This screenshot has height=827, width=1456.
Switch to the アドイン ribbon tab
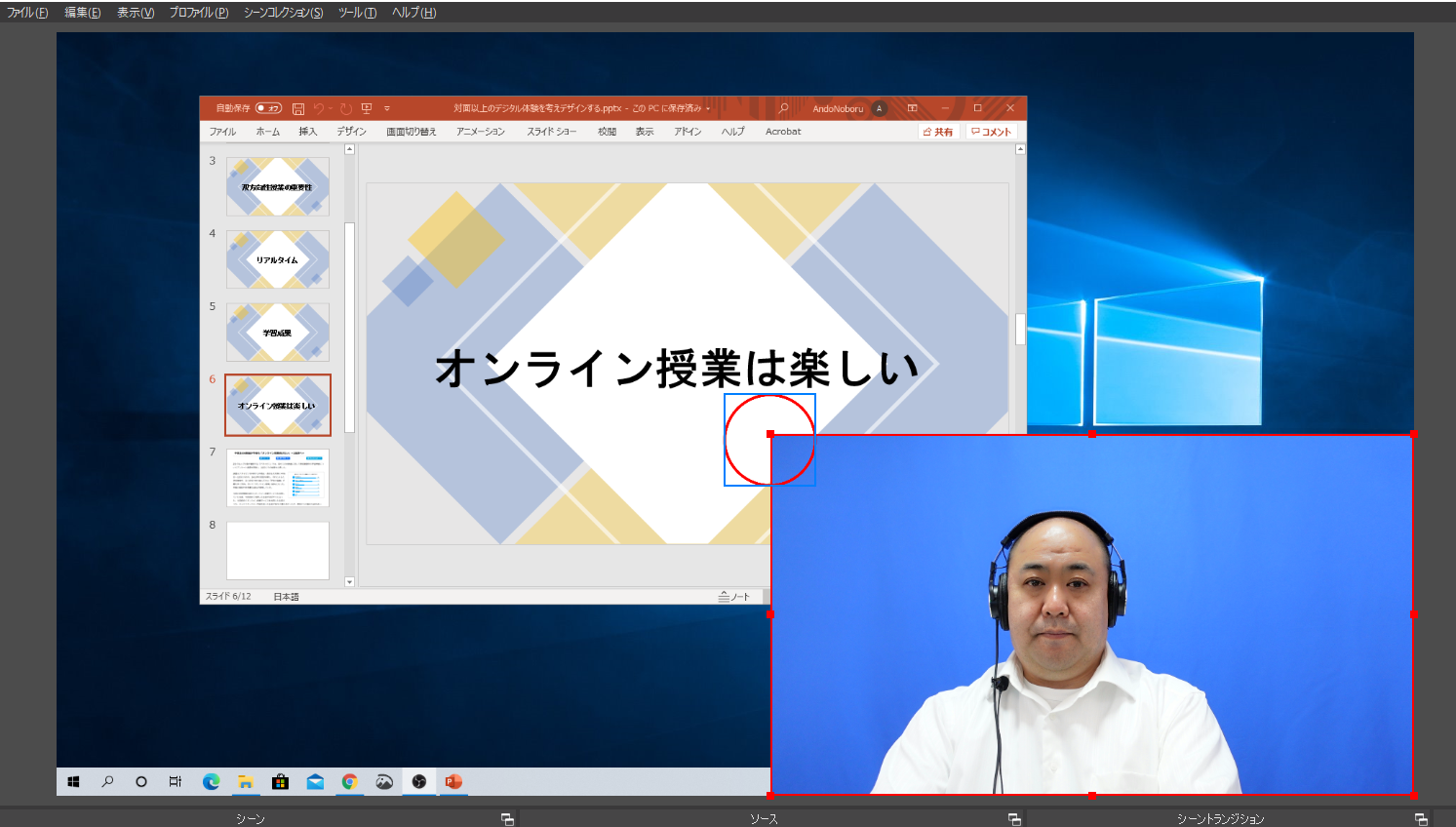688,132
